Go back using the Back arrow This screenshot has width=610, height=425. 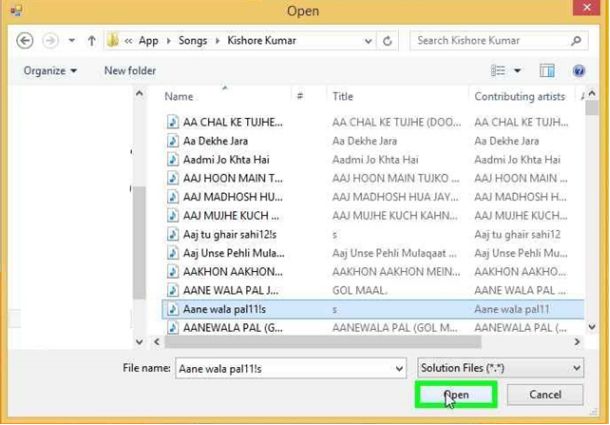(x=25, y=40)
